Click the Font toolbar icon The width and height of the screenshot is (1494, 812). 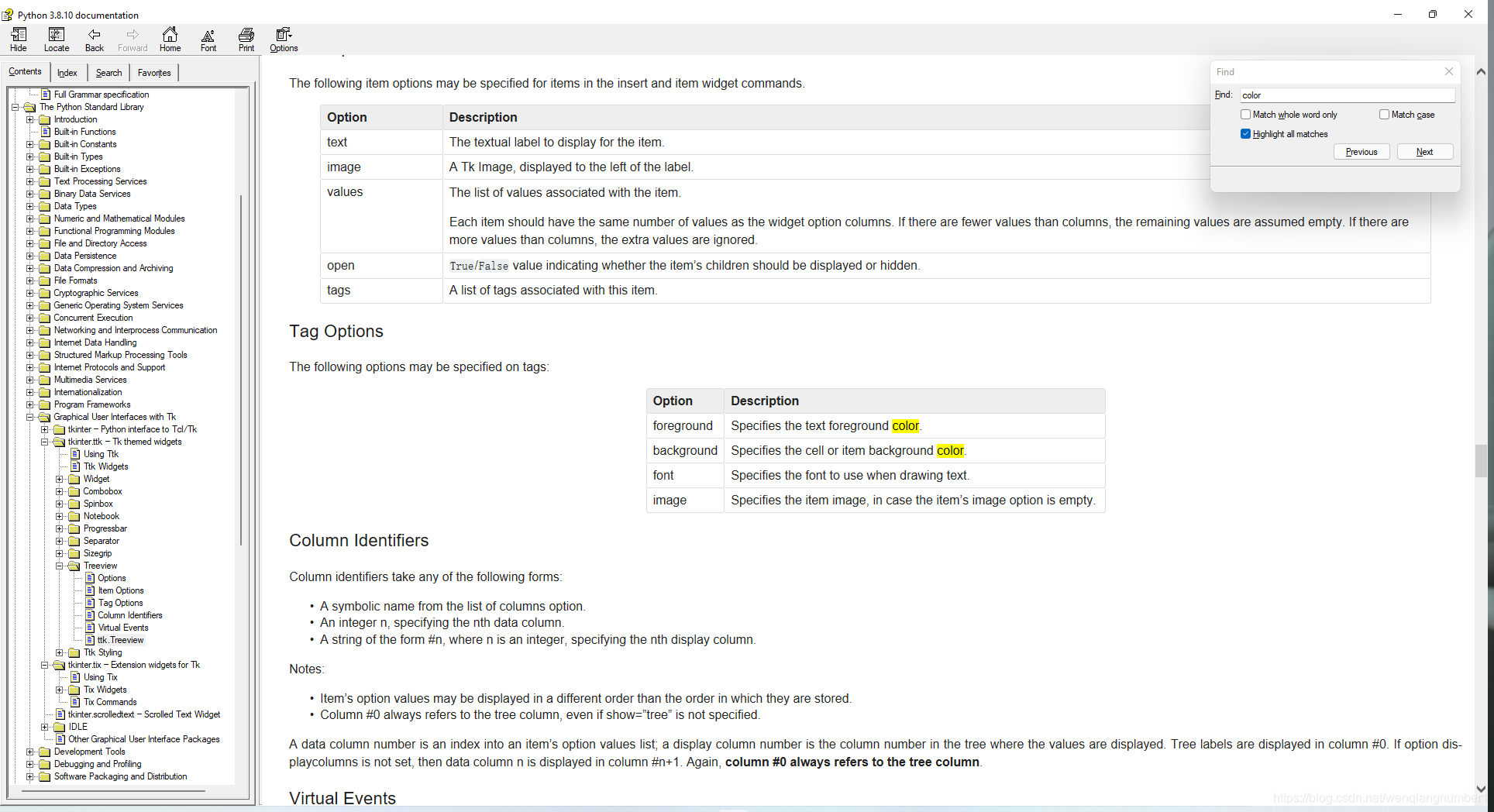pos(208,40)
